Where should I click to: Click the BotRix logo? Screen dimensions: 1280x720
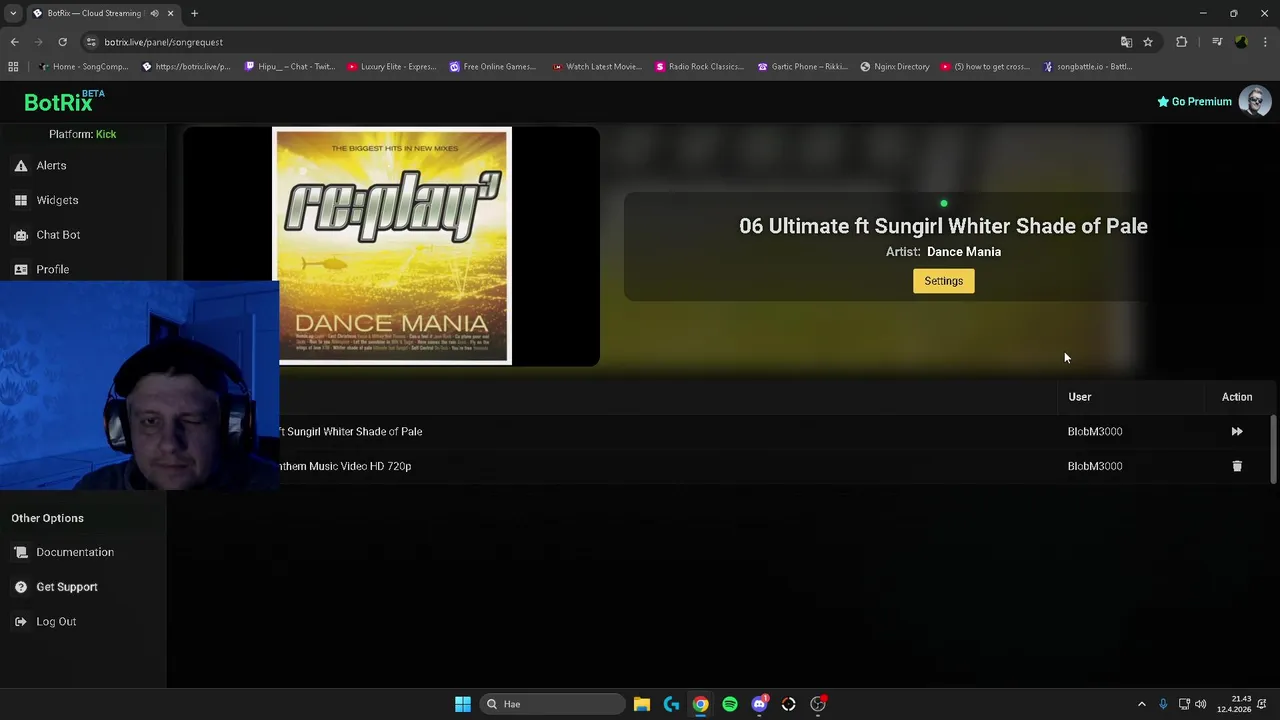[64, 101]
